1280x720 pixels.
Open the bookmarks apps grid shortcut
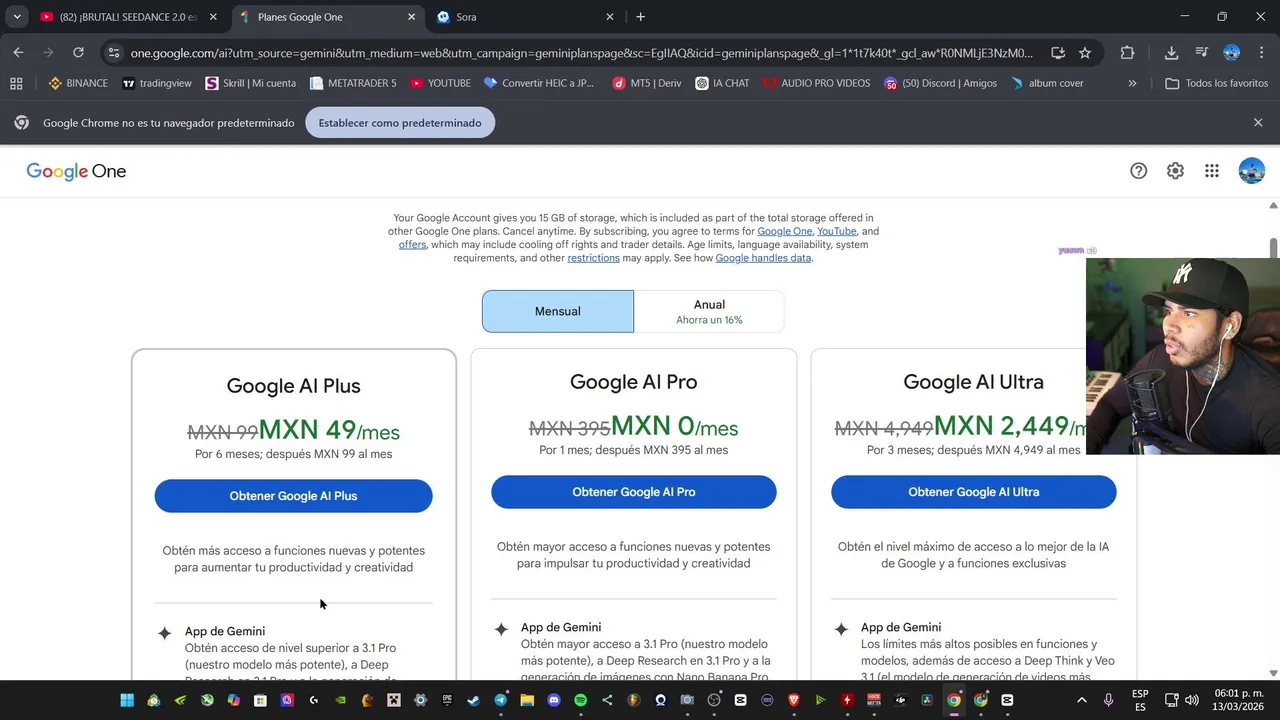(16, 83)
